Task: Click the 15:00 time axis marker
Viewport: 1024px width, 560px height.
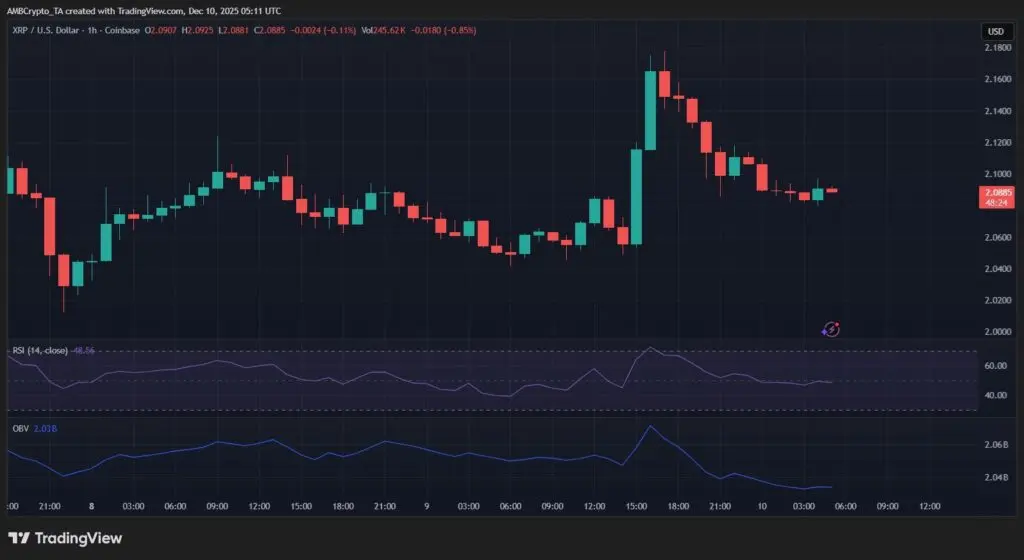Action: pos(636,507)
